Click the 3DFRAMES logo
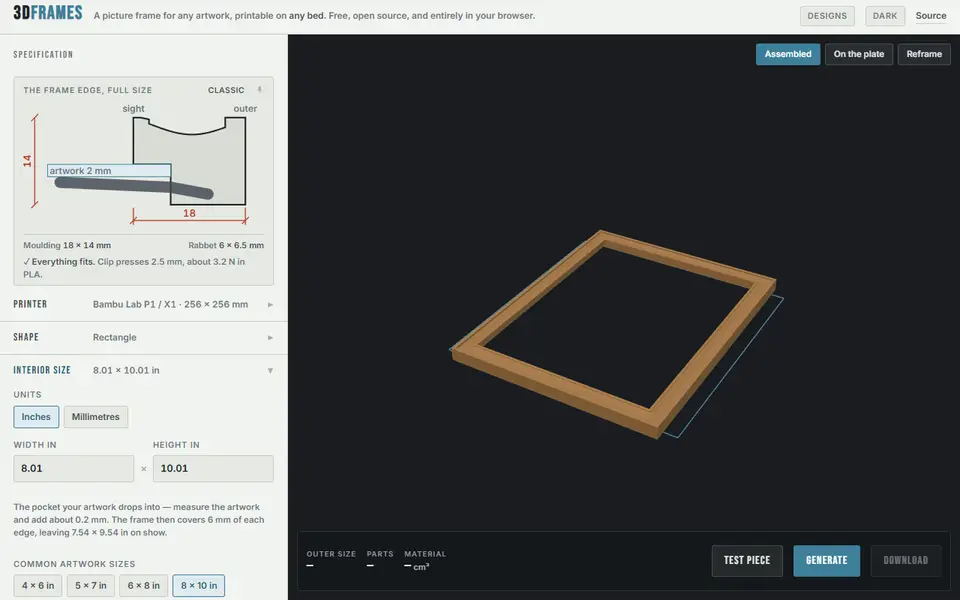The width and height of the screenshot is (960, 600). tap(48, 13)
